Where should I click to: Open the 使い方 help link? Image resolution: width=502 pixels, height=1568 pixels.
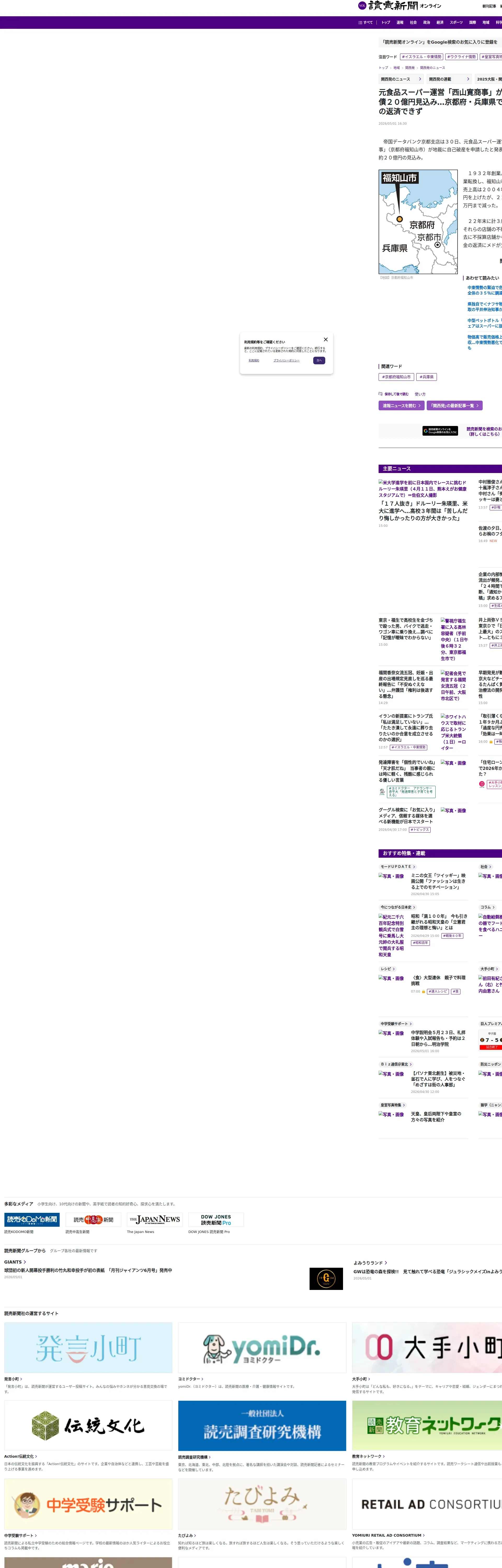click(420, 394)
